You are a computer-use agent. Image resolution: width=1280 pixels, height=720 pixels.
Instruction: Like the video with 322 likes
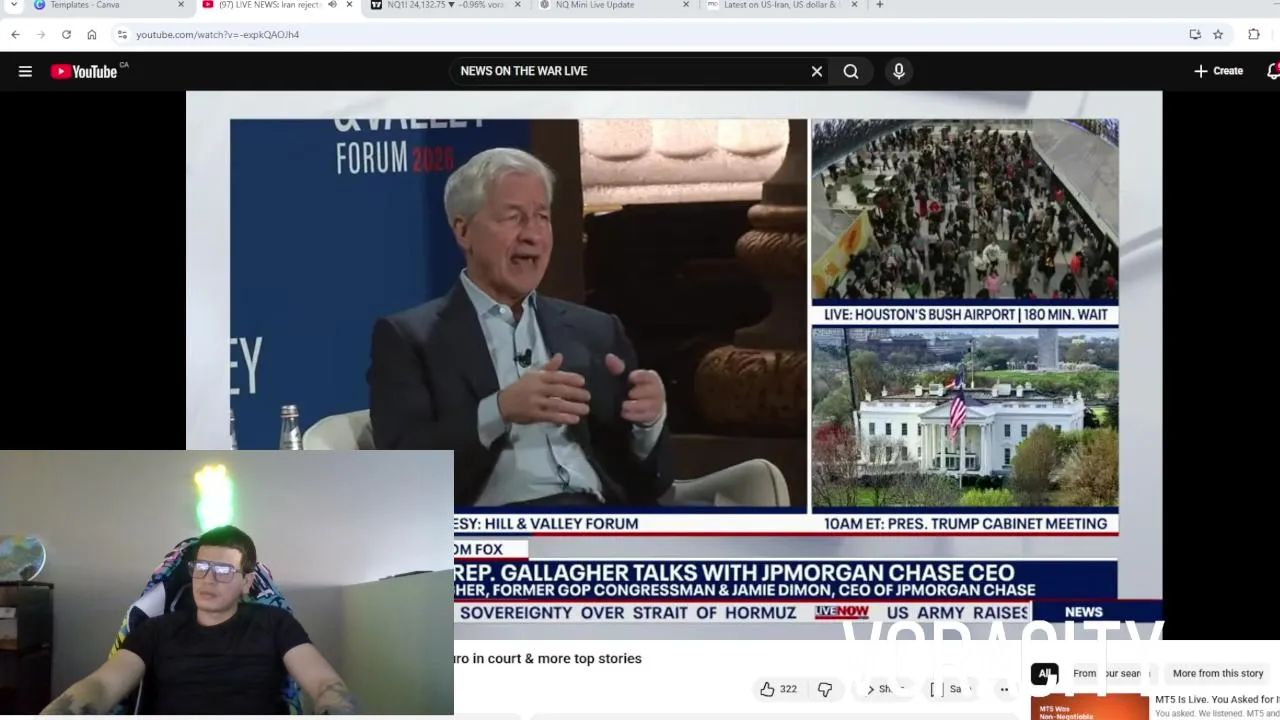pos(778,689)
